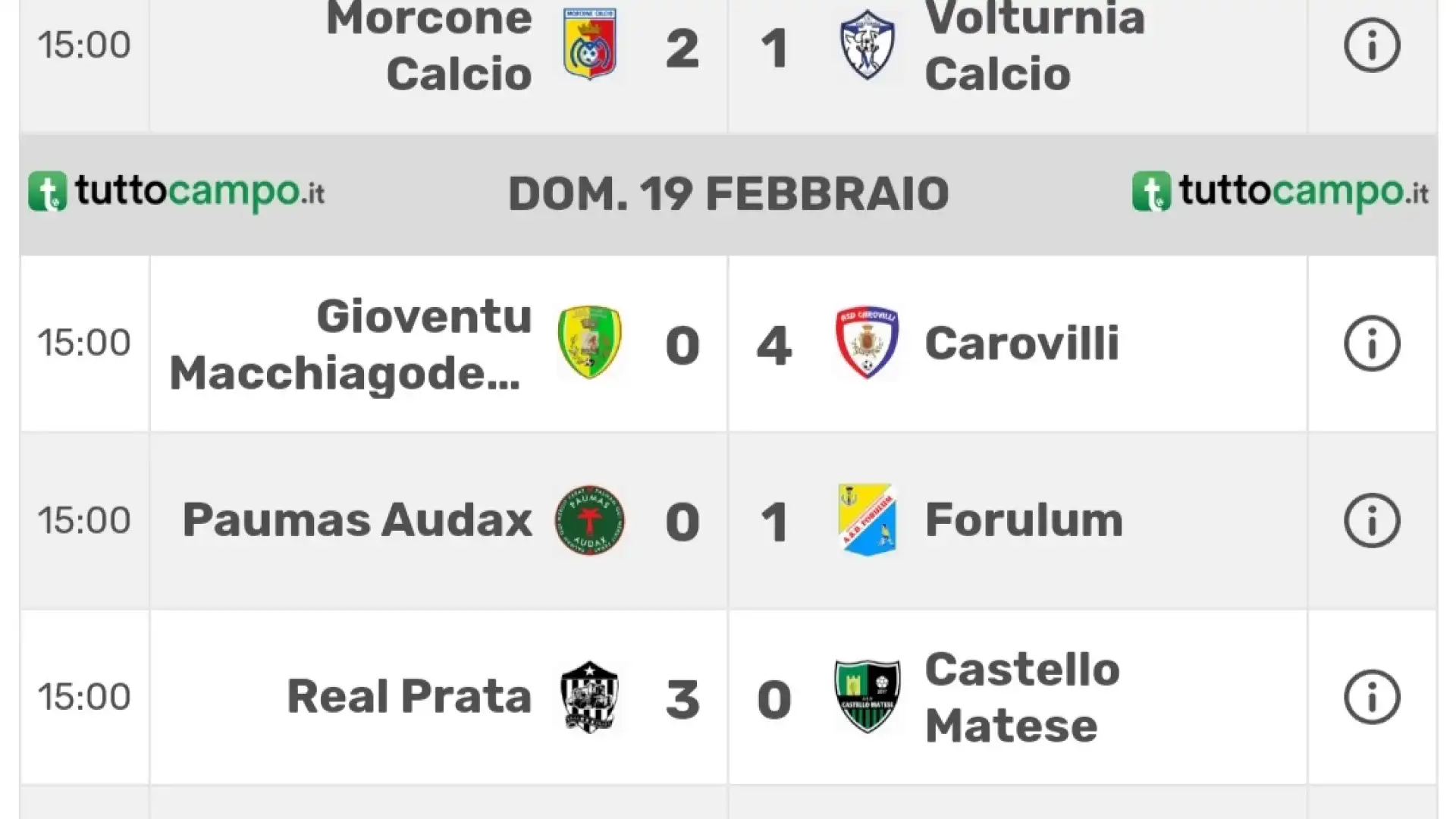The image size is (1456, 819).
Task: Select the Forulum team name
Action: tap(1024, 520)
